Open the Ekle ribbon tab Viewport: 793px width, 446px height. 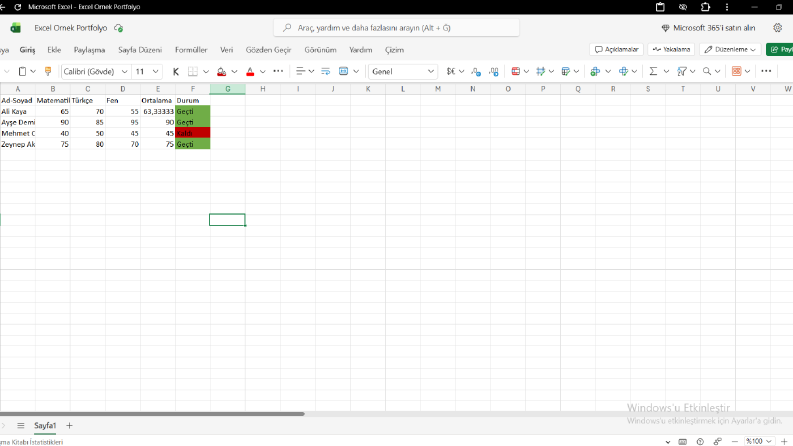[x=54, y=50]
